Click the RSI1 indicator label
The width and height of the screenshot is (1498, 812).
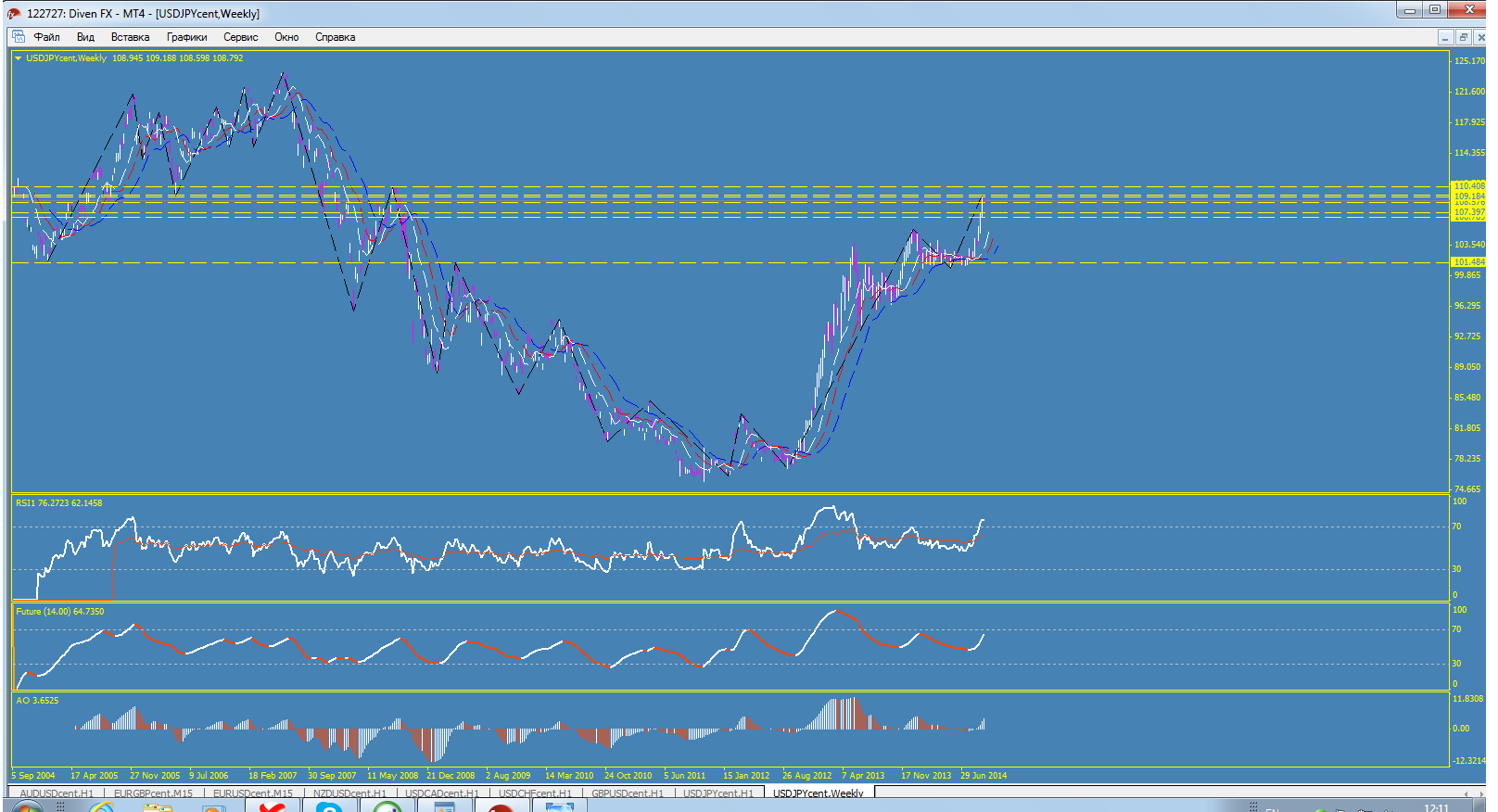click(x=25, y=503)
